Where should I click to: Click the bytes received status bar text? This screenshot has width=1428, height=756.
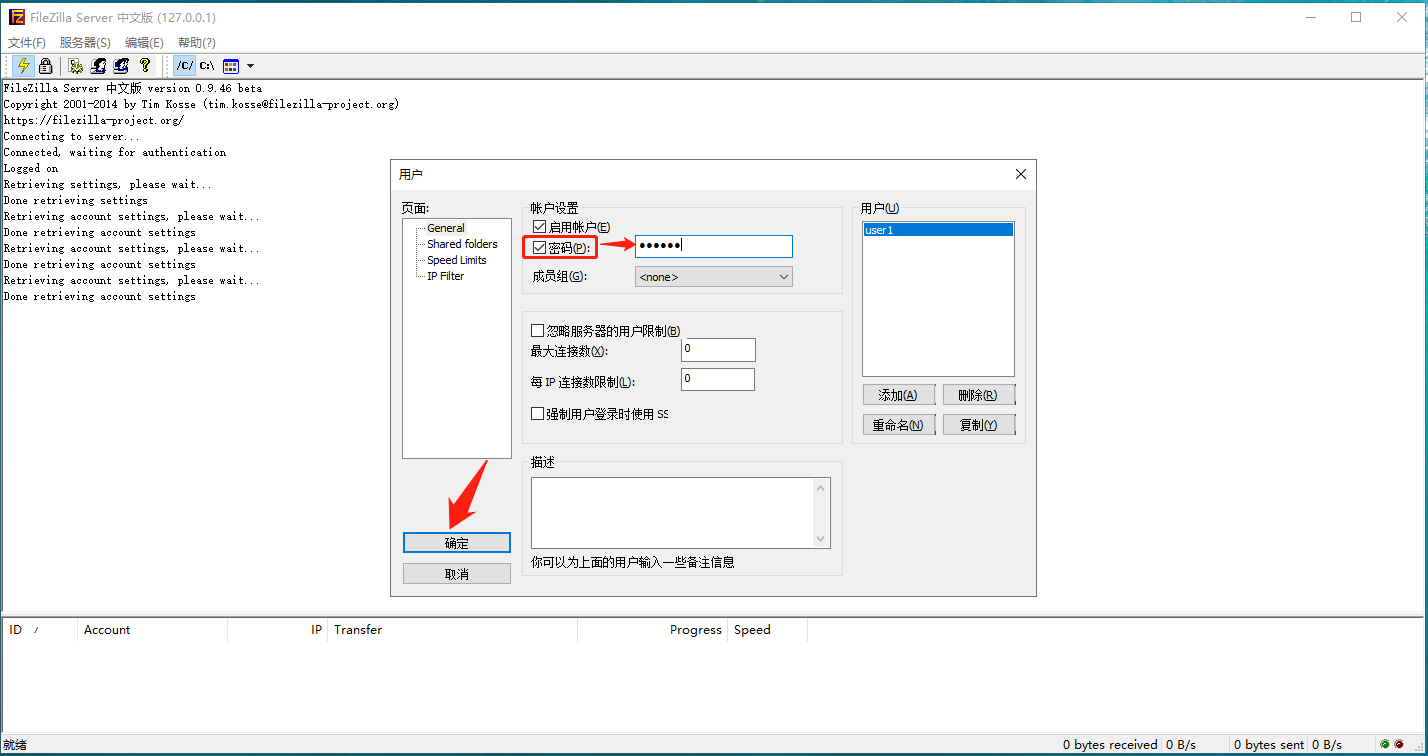pos(1110,744)
